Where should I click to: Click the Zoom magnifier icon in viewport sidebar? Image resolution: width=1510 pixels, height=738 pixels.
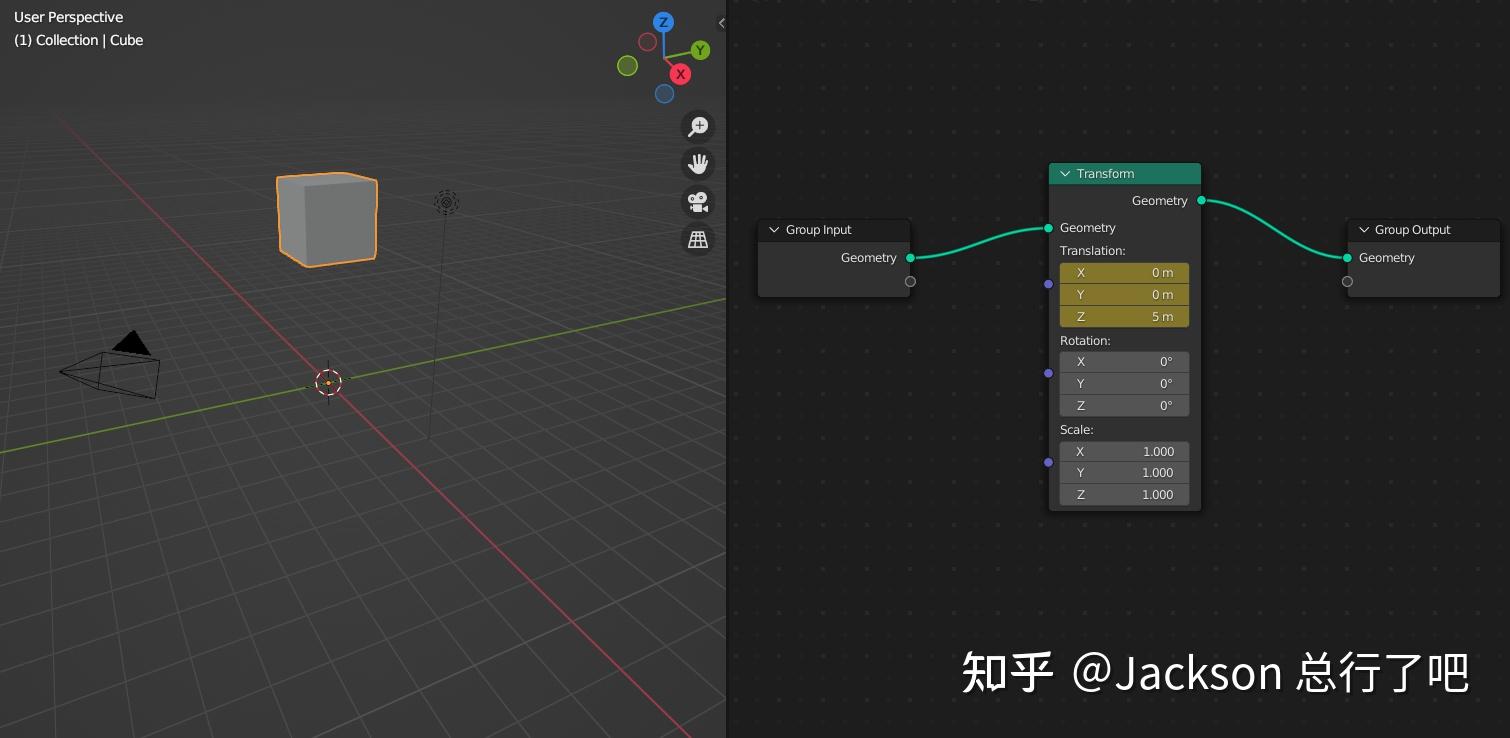click(697, 127)
